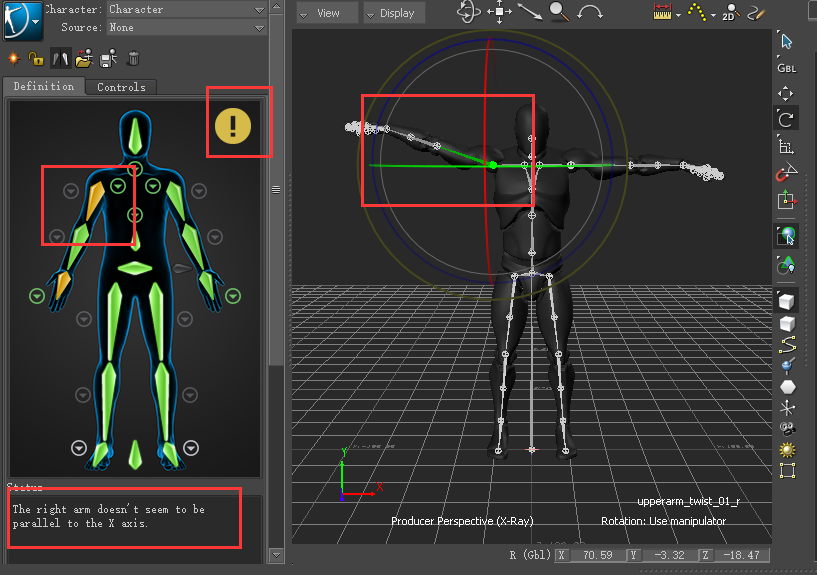The width and height of the screenshot is (817, 575).
Task: Click the magnifier zoom view icon
Action: [558, 13]
